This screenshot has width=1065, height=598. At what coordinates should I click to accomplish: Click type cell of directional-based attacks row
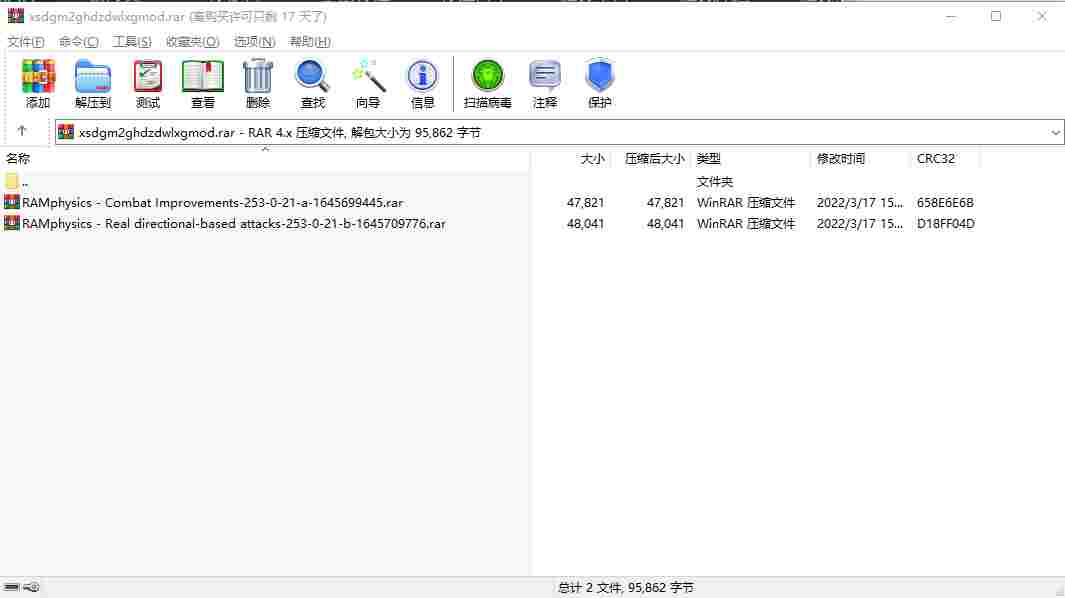click(x=746, y=224)
